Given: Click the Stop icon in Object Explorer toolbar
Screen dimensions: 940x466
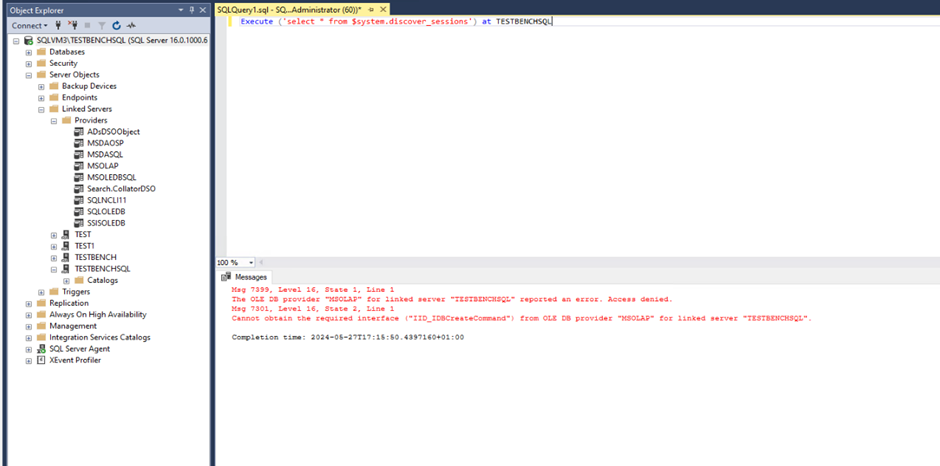Looking at the screenshot, I should 88,26.
